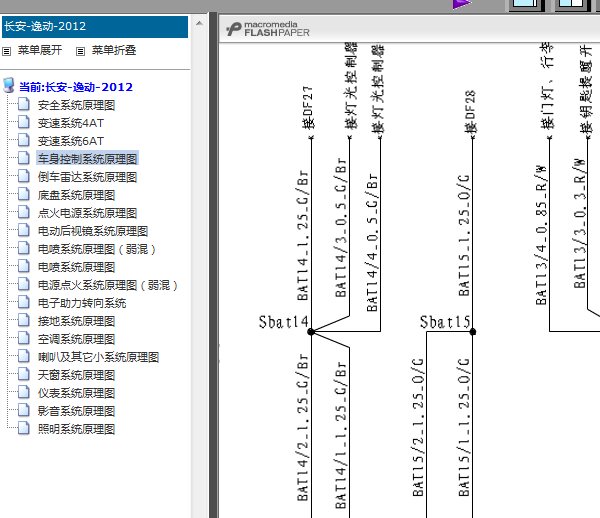Click wire label BAT15_1.25_O/G

(464, 235)
